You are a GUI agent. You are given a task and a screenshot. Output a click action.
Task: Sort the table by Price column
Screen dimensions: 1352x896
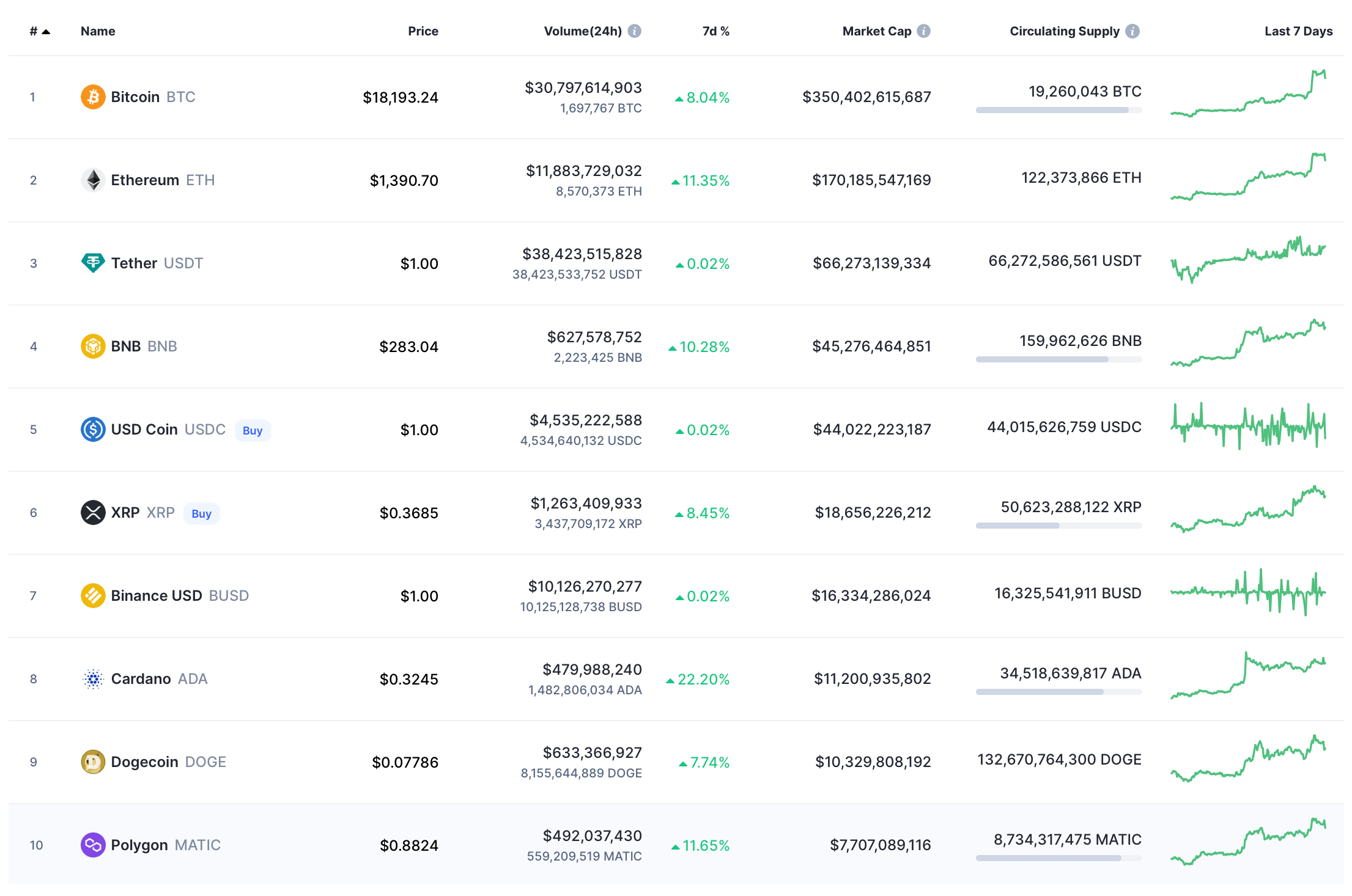click(x=423, y=31)
